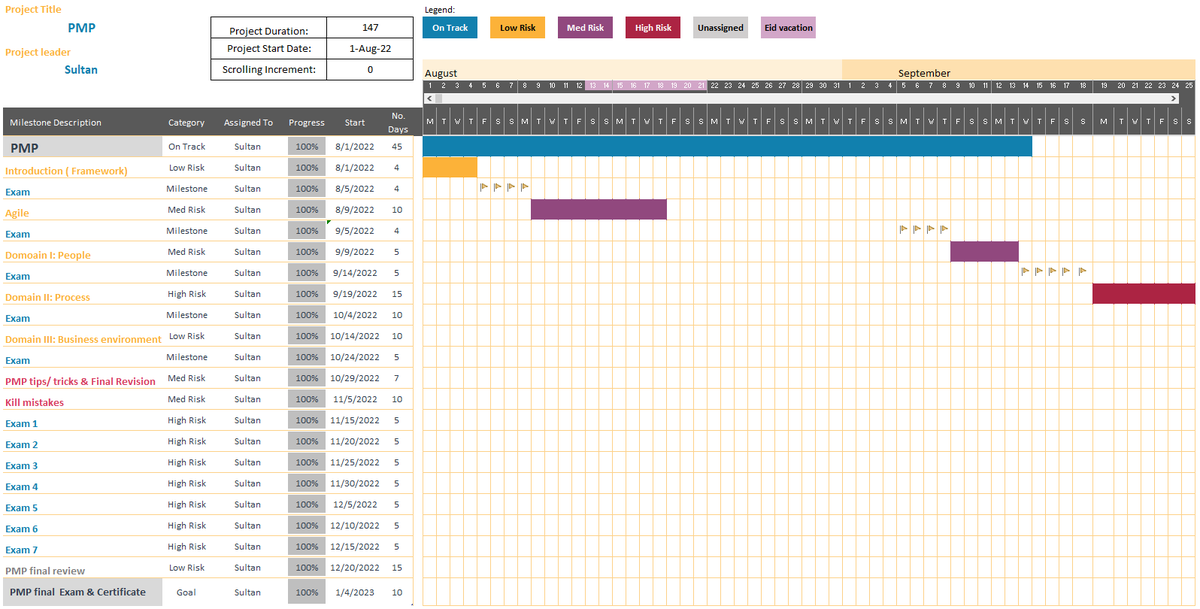
Task: Select the Exam 4 milestone cell
Action: tap(82, 485)
